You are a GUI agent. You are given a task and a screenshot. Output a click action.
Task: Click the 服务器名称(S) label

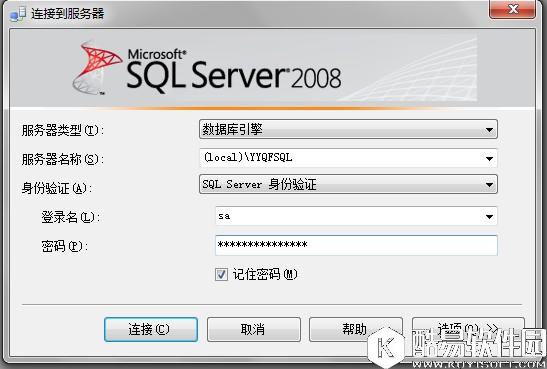point(63,159)
